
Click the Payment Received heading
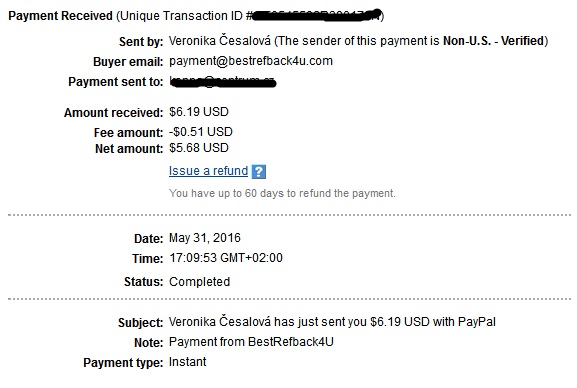click(60, 16)
